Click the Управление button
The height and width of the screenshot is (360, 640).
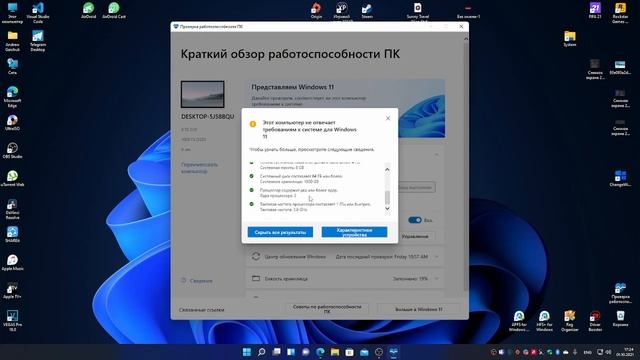tap(415, 236)
